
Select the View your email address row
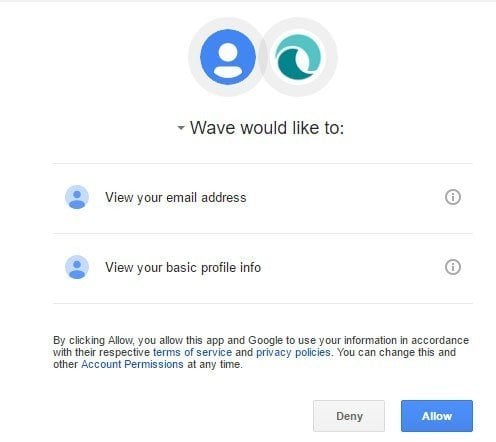tap(262, 198)
